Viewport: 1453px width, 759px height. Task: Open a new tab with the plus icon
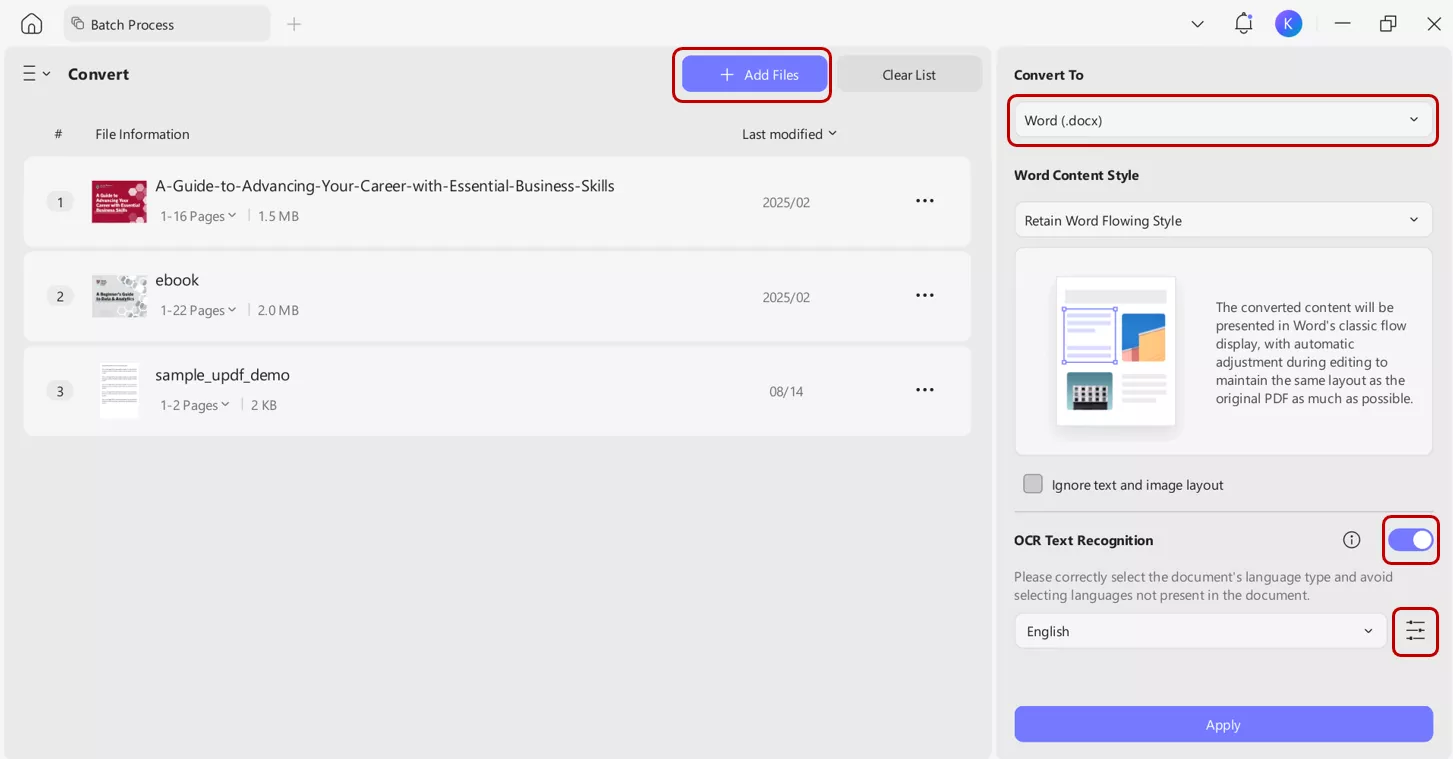tap(294, 23)
